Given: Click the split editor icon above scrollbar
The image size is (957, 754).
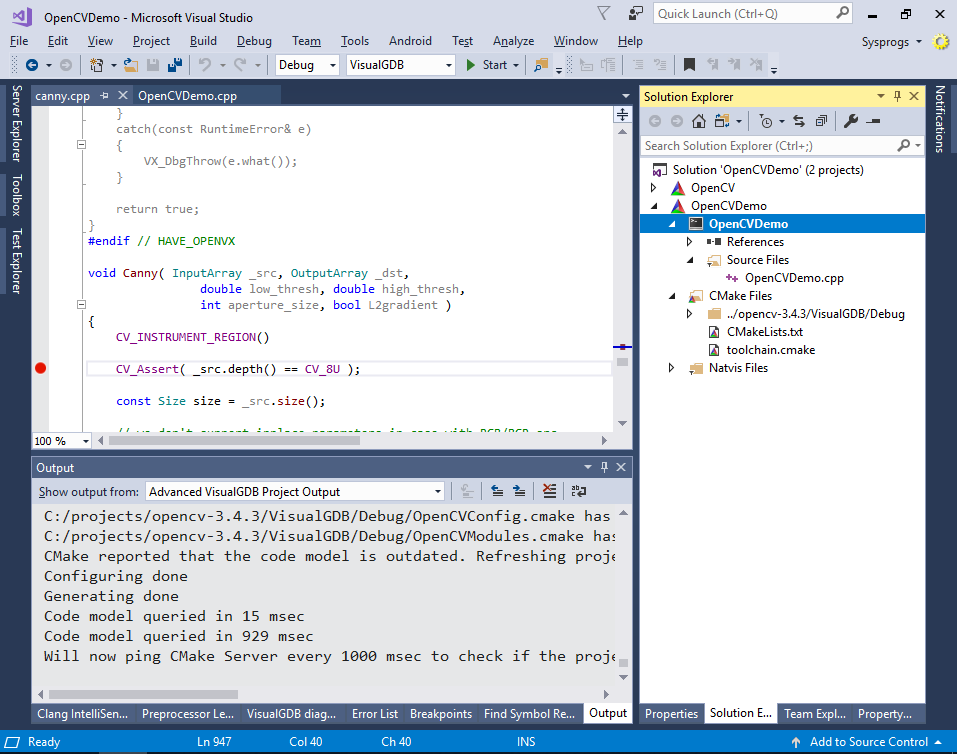Looking at the screenshot, I should [x=622, y=114].
